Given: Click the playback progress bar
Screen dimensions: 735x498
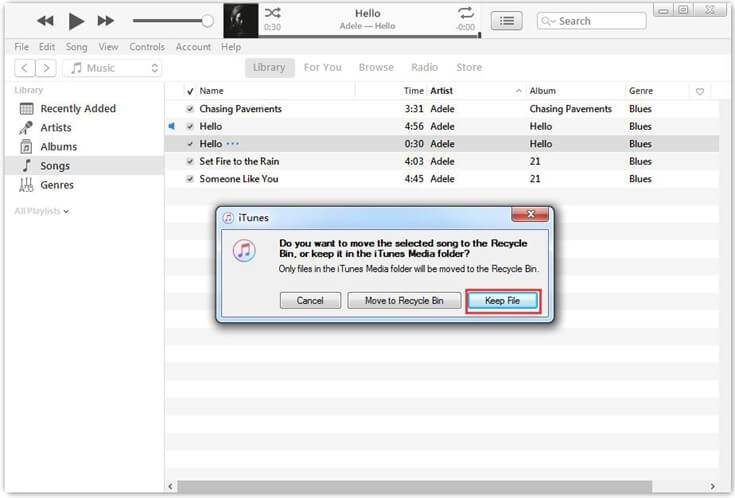Looking at the screenshot, I should (x=369, y=36).
